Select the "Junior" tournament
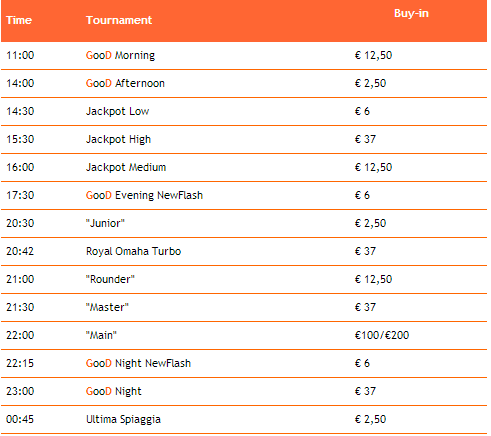This screenshot has width=491, height=436. click(105, 223)
